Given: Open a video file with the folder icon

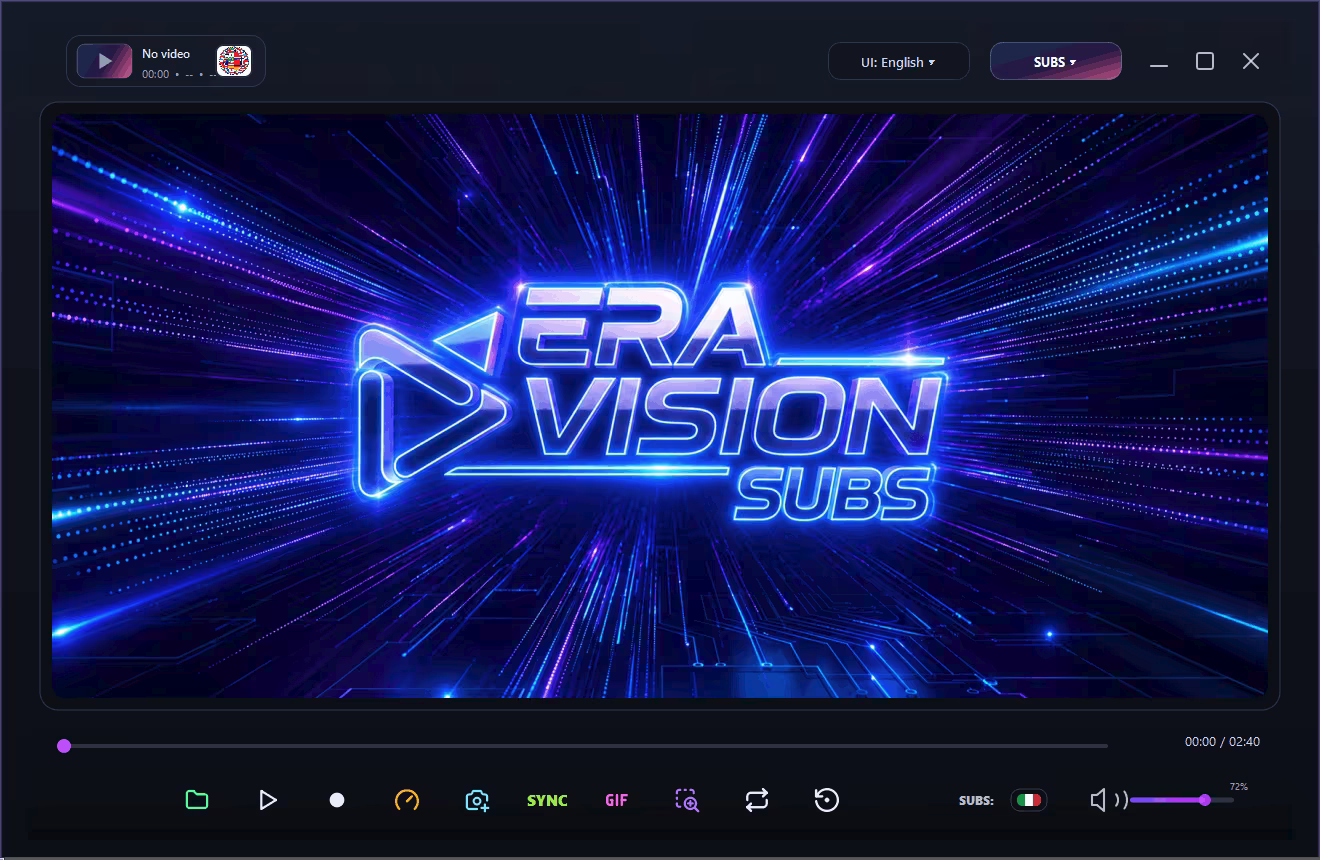Looking at the screenshot, I should 197,800.
